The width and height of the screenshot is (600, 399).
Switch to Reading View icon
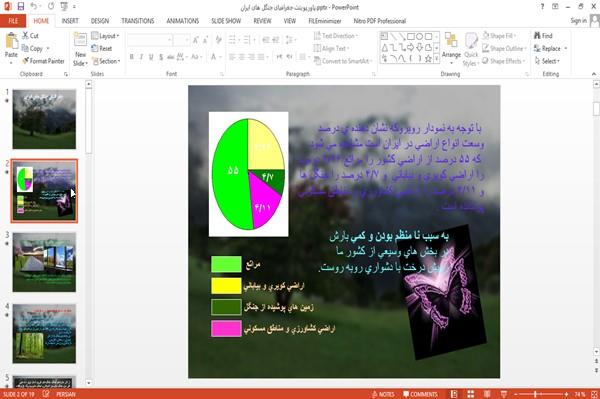pos(487,394)
